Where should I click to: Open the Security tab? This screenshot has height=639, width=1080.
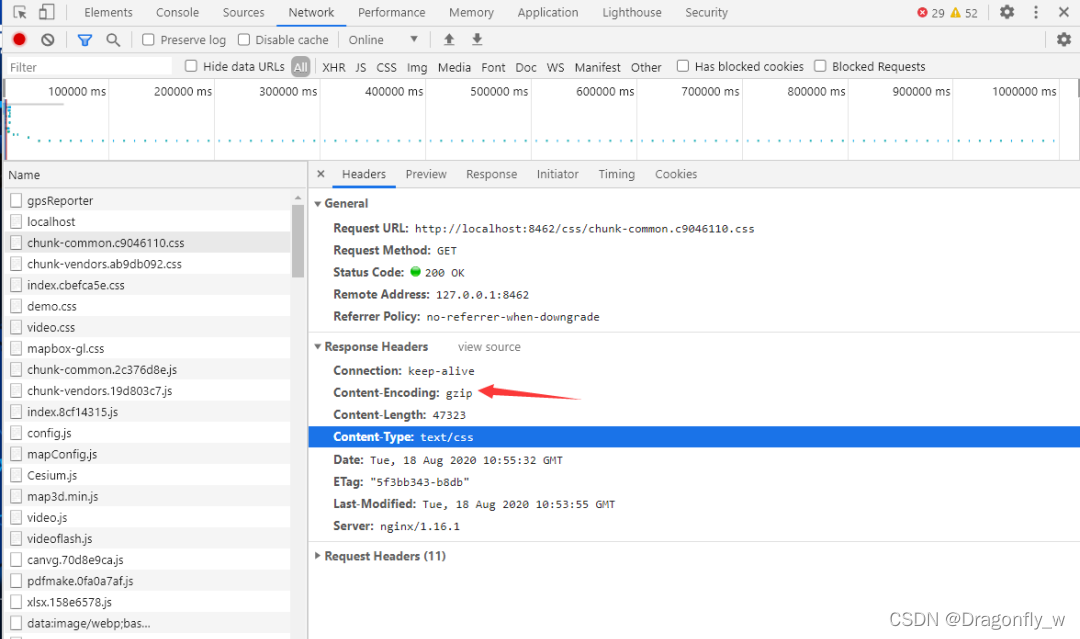point(706,12)
